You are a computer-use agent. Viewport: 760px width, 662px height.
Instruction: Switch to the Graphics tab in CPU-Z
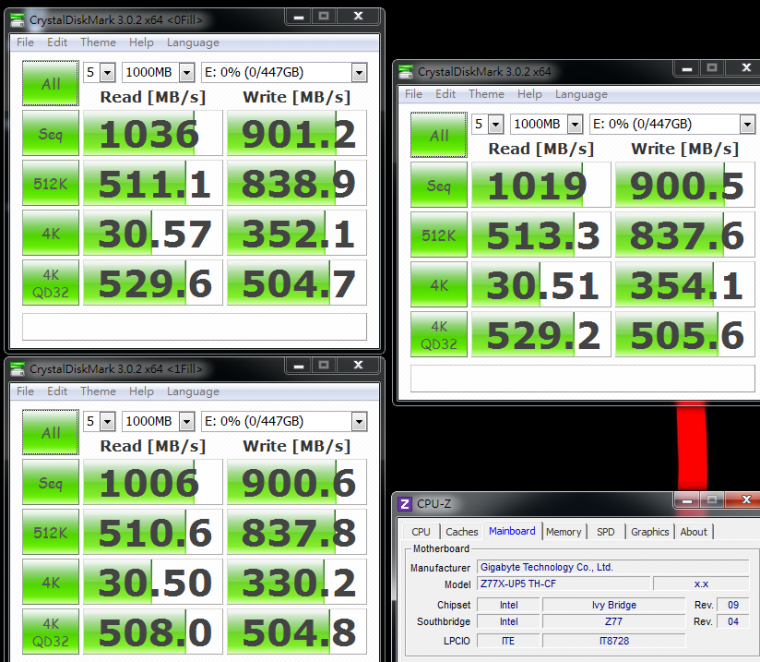(649, 532)
